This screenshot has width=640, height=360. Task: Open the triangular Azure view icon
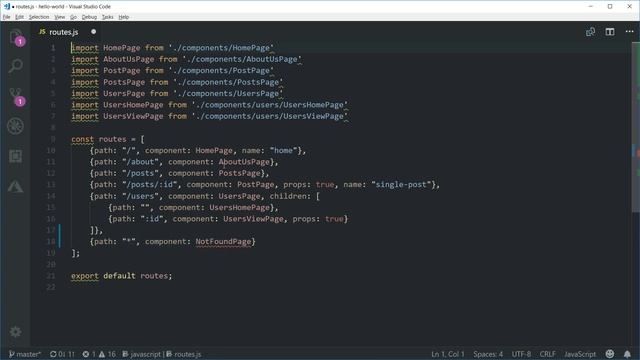coord(16,186)
